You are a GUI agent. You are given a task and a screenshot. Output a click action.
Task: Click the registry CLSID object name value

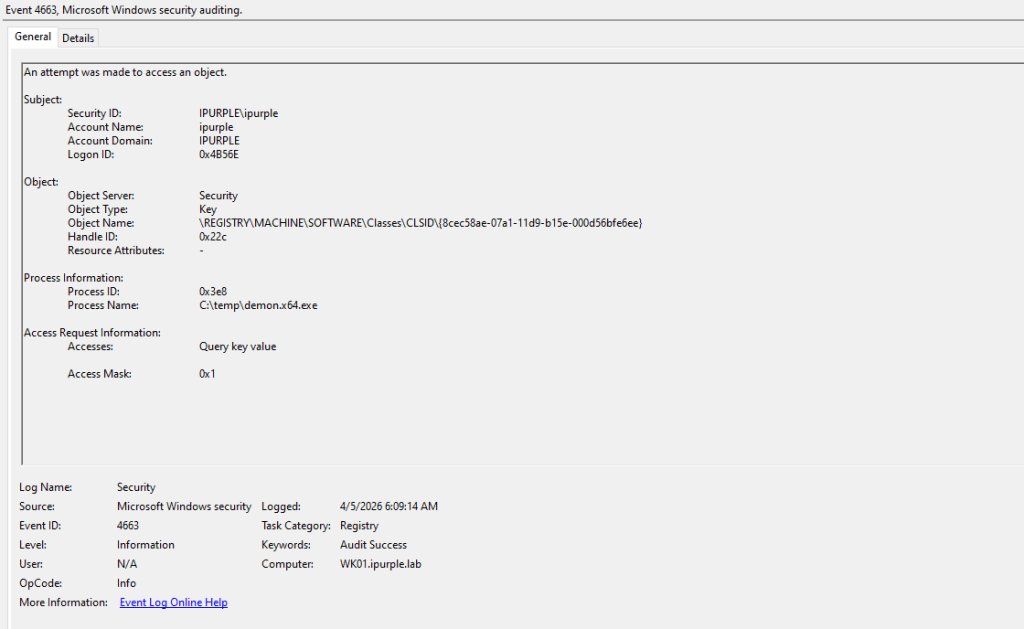coord(421,223)
